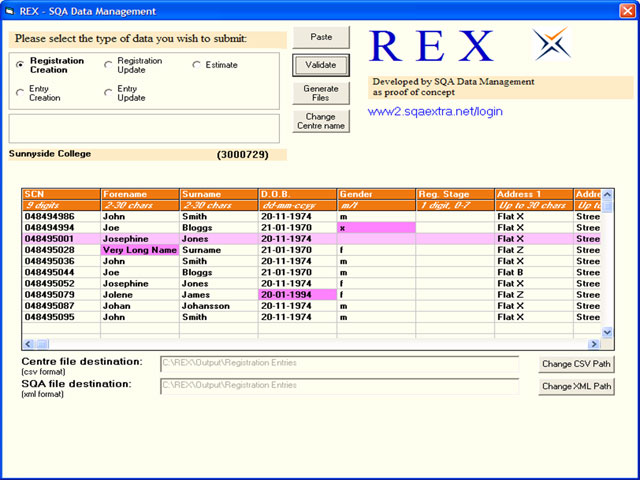Click the Jolene forename cell

[140, 295]
